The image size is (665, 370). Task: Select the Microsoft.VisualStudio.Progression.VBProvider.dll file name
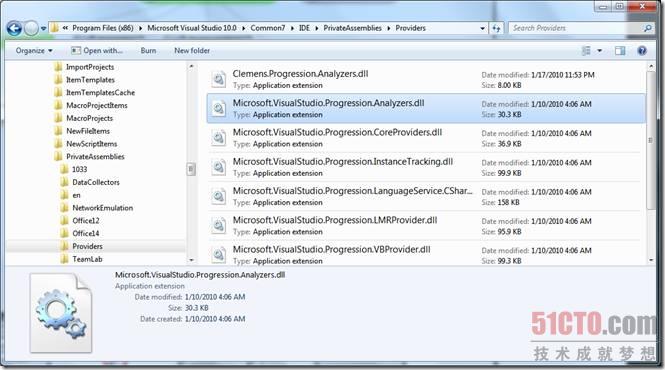[x=331, y=249]
